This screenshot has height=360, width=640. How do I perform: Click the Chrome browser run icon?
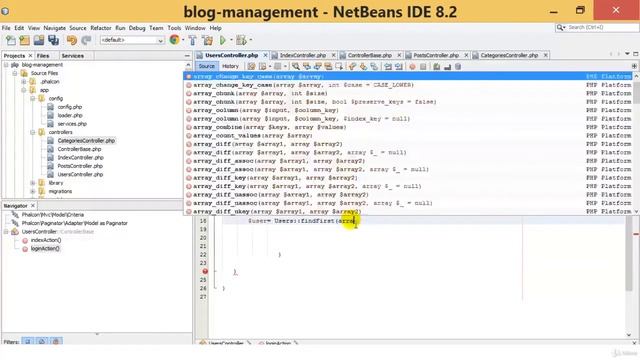coord(174,40)
